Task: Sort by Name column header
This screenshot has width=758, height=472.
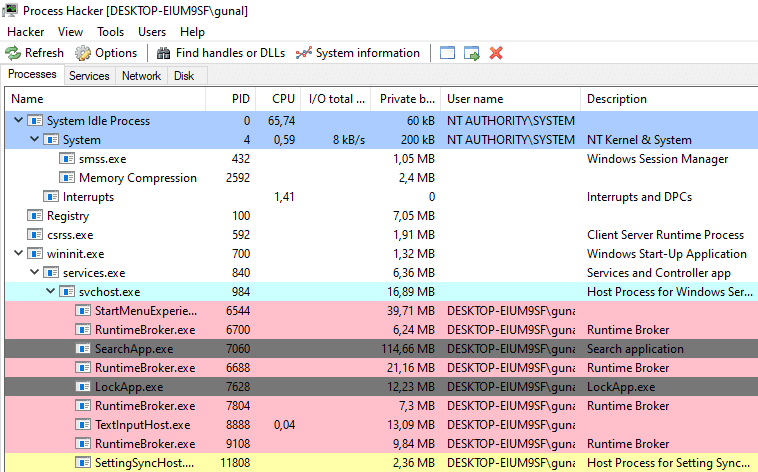Action: click(x=105, y=99)
